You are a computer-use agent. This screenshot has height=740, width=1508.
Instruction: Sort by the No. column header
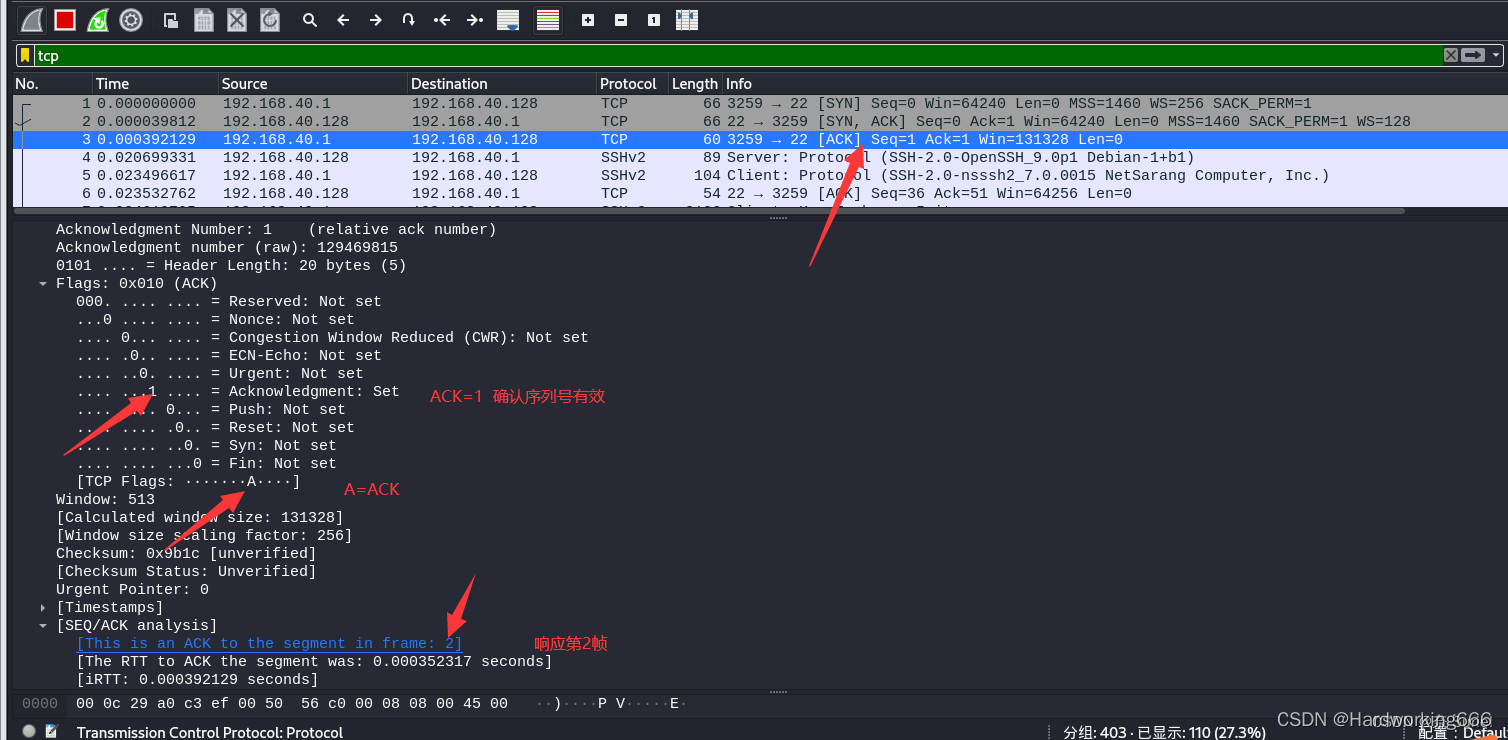point(53,84)
